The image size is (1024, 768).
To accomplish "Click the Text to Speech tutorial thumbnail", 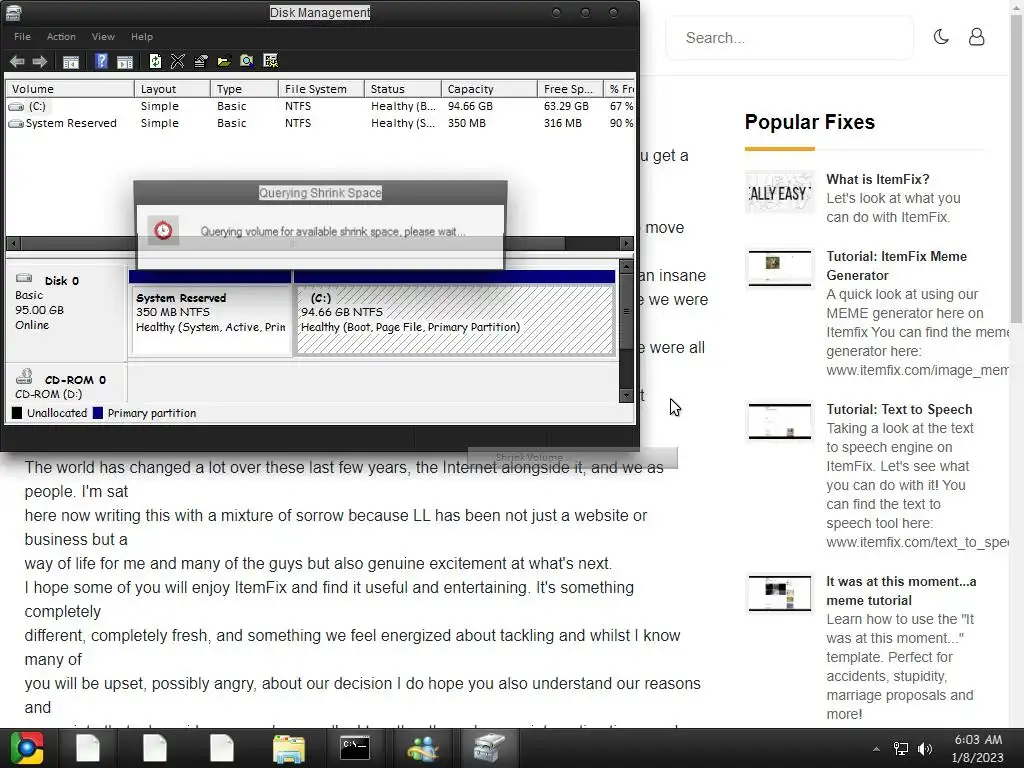I will point(780,421).
